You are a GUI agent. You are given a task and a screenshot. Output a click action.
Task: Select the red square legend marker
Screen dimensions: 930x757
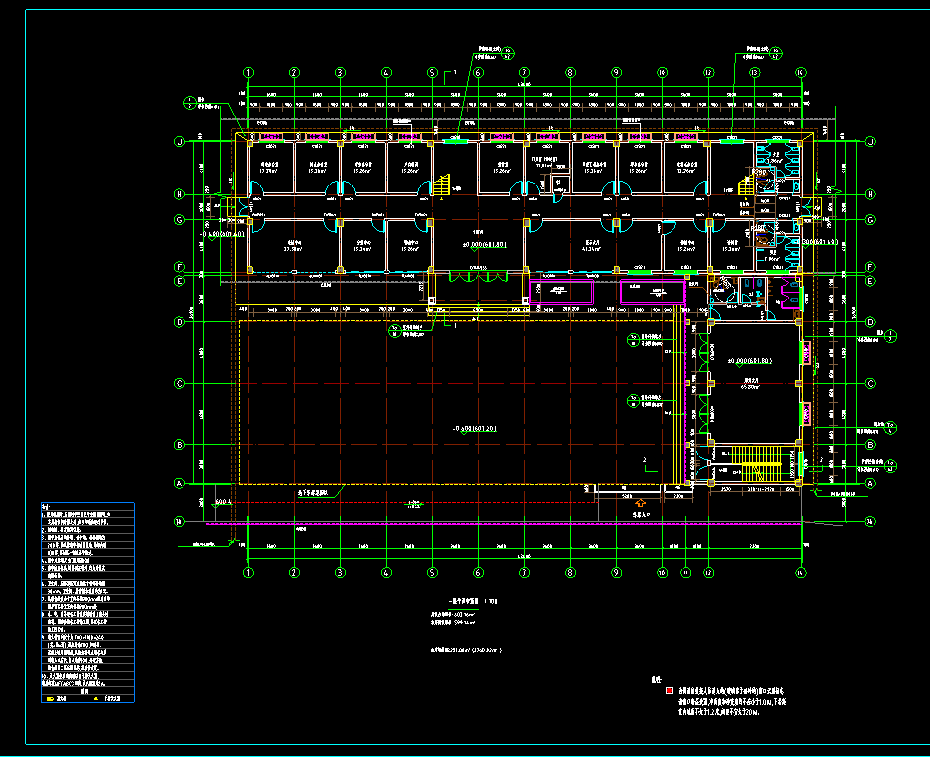[670, 691]
